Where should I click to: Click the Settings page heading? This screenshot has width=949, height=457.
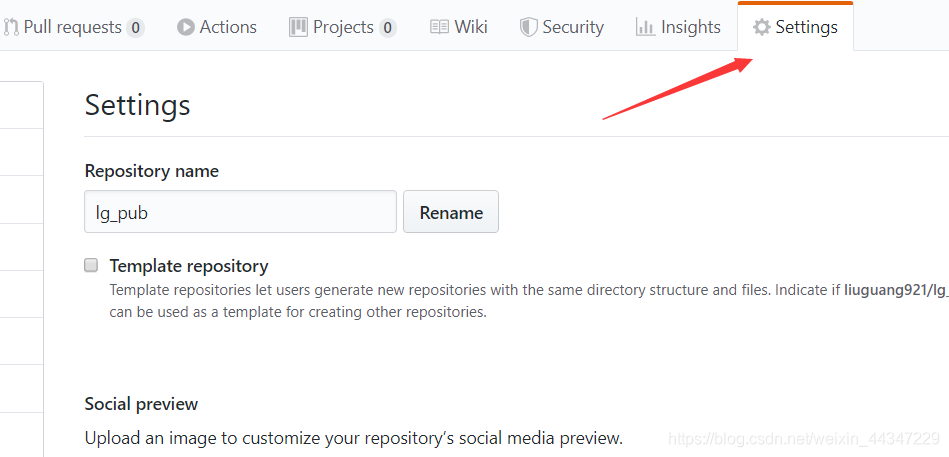[x=137, y=105]
